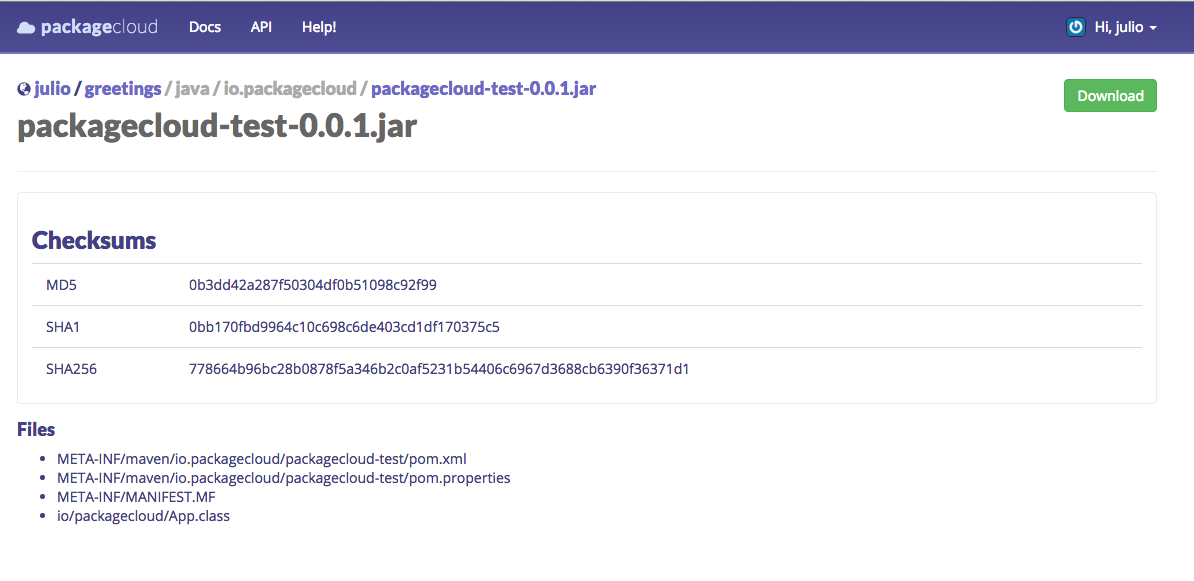1194x581 pixels.
Task: Click the io/packagecloud/App.class file entry
Action: click(143, 516)
